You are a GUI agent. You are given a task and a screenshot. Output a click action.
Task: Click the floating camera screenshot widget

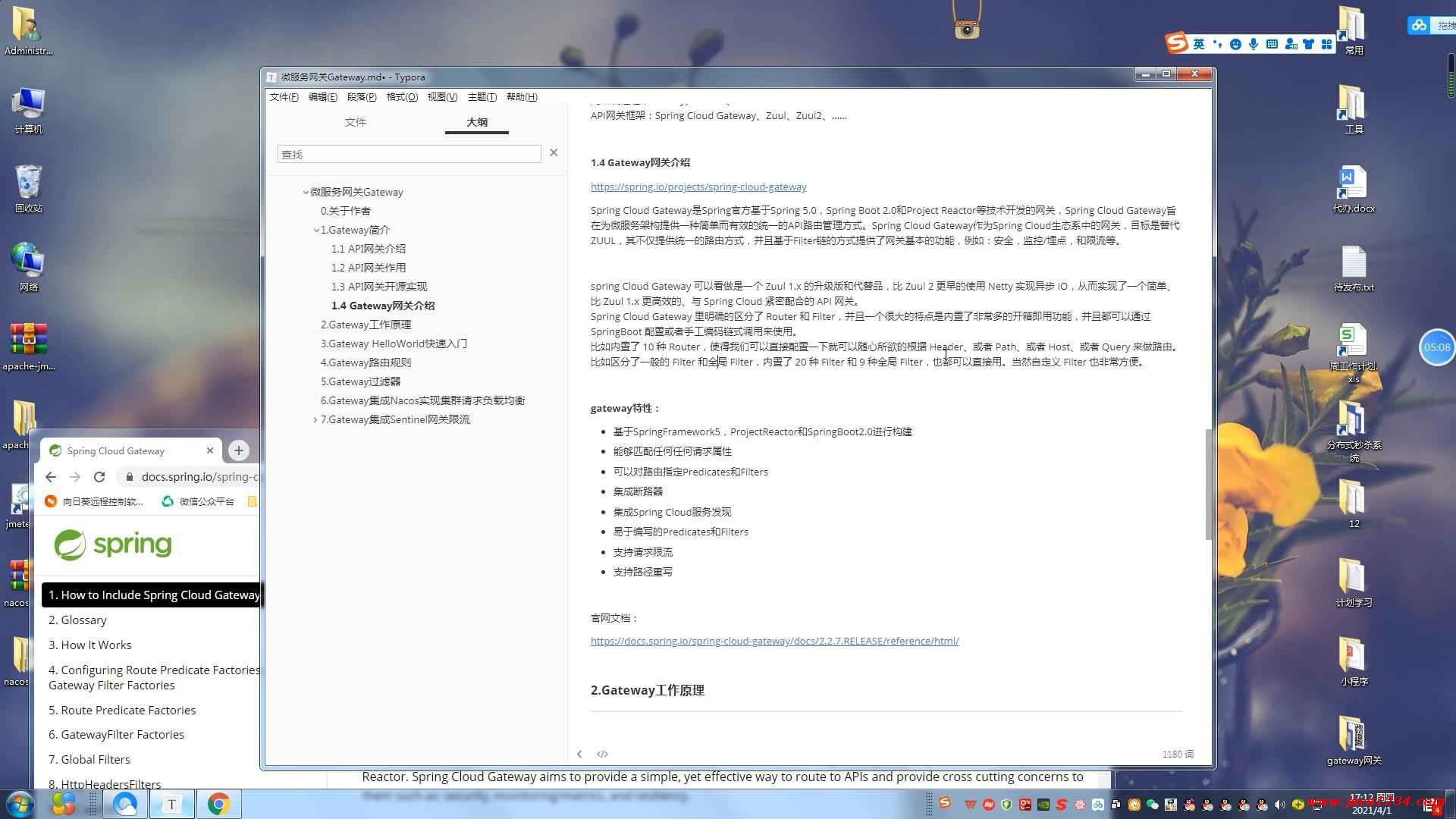967,28
